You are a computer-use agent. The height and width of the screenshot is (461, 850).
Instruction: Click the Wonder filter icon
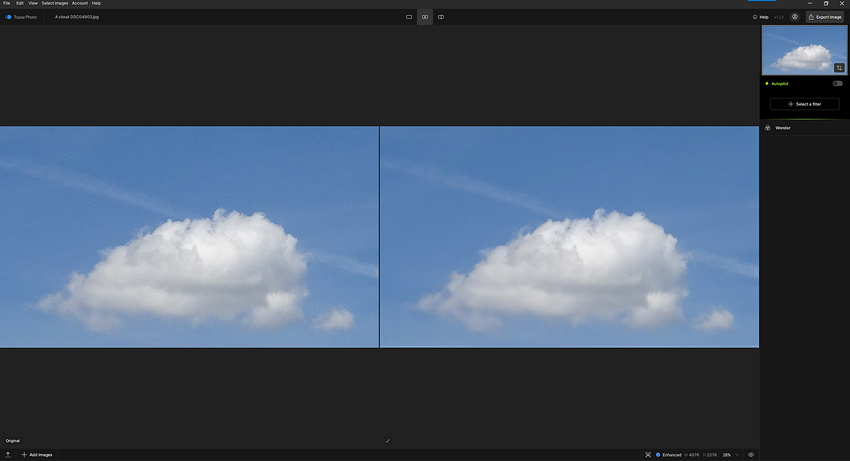tap(767, 128)
